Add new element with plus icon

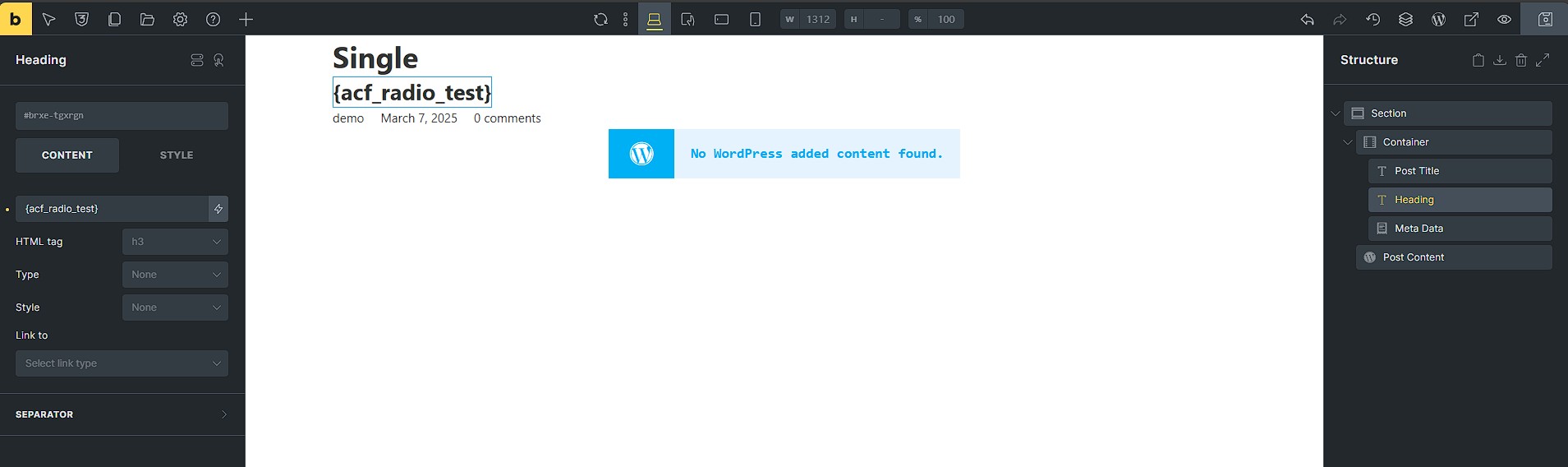point(246,19)
